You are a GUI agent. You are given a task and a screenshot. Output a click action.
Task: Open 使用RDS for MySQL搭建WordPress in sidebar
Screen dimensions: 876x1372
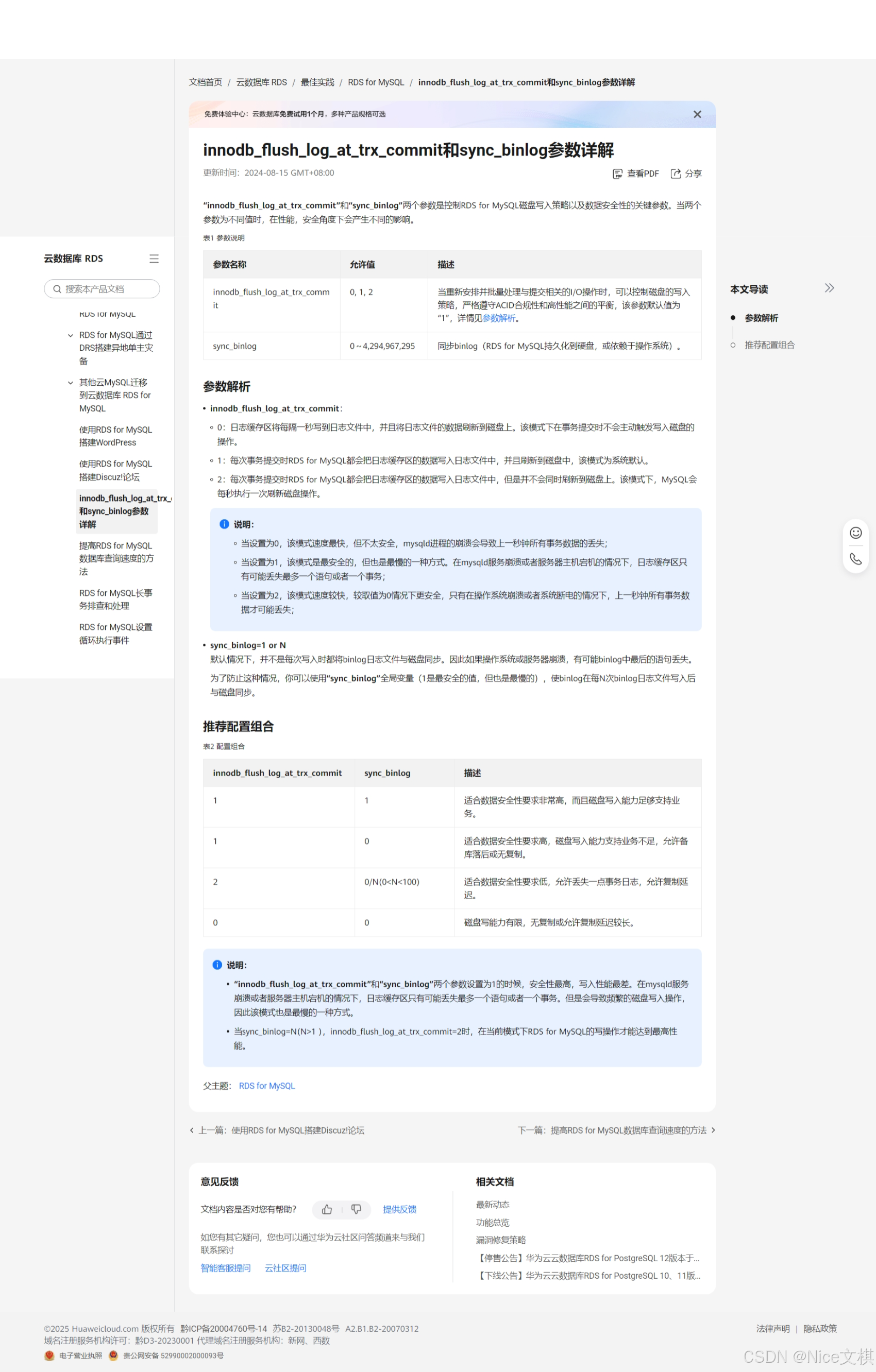[116, 436]
